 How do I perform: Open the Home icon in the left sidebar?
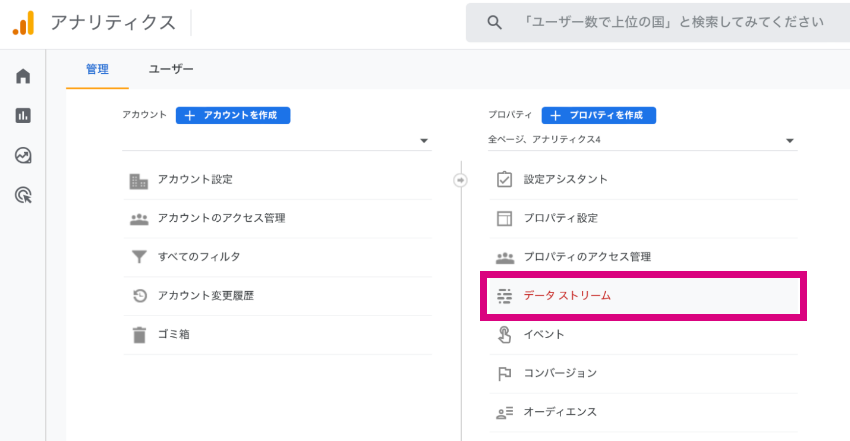(23, 76)
